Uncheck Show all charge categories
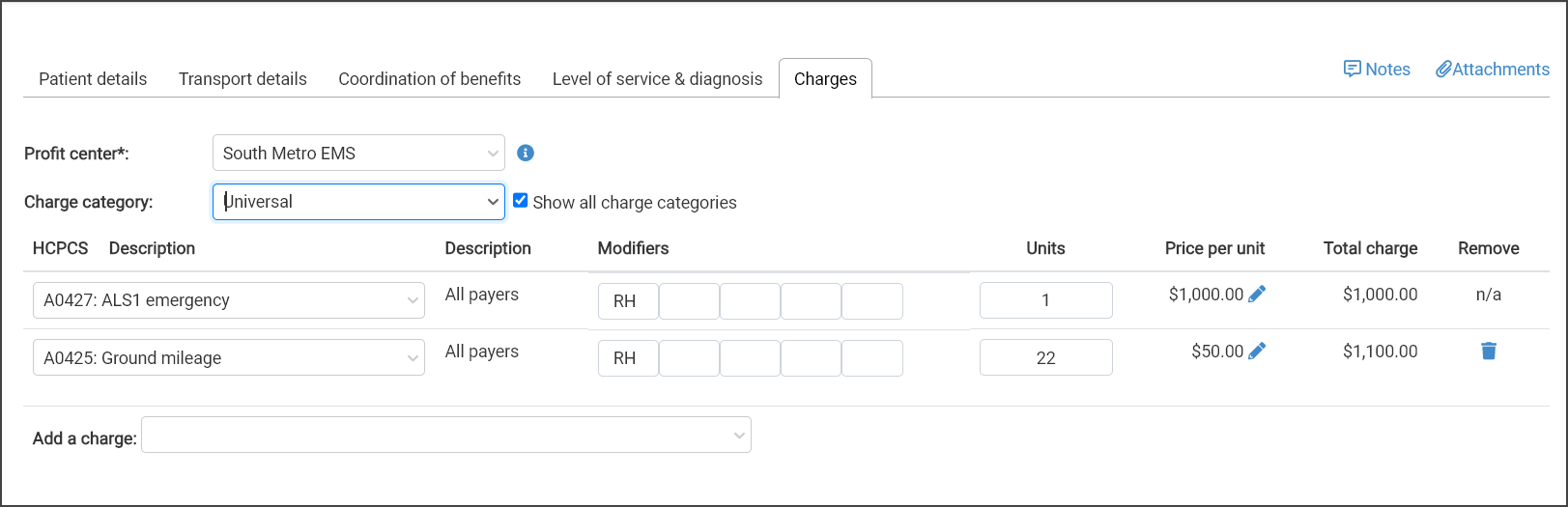Image resolution: width=1568 pixels, height=507 pixels. coord(521,200)
